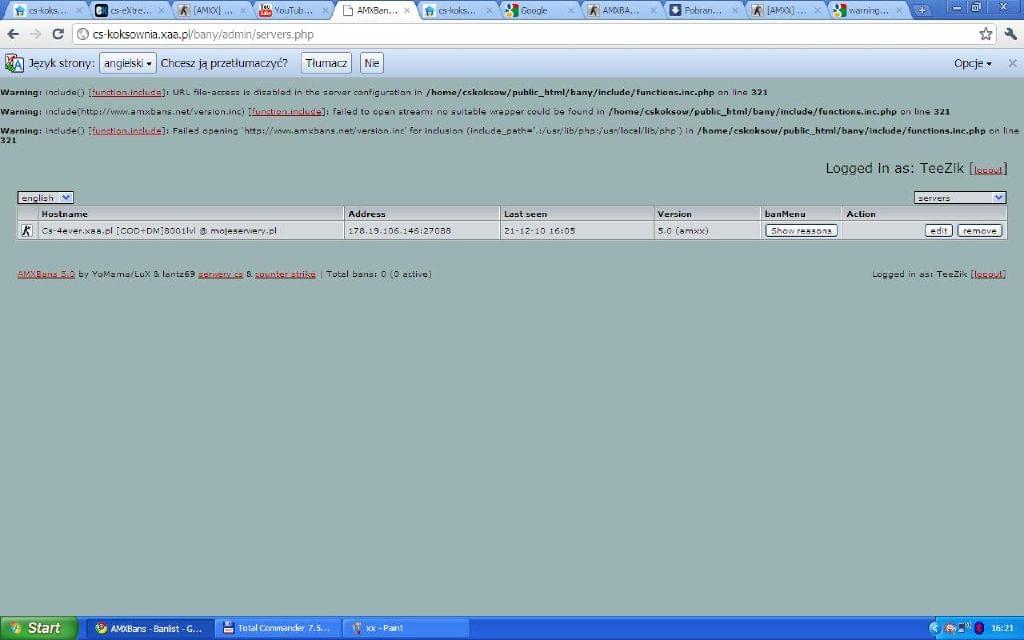Screen dimensions: 1024x640
Task: Open function.include link in Failed opening warning
Action: (x=127, y=131)
